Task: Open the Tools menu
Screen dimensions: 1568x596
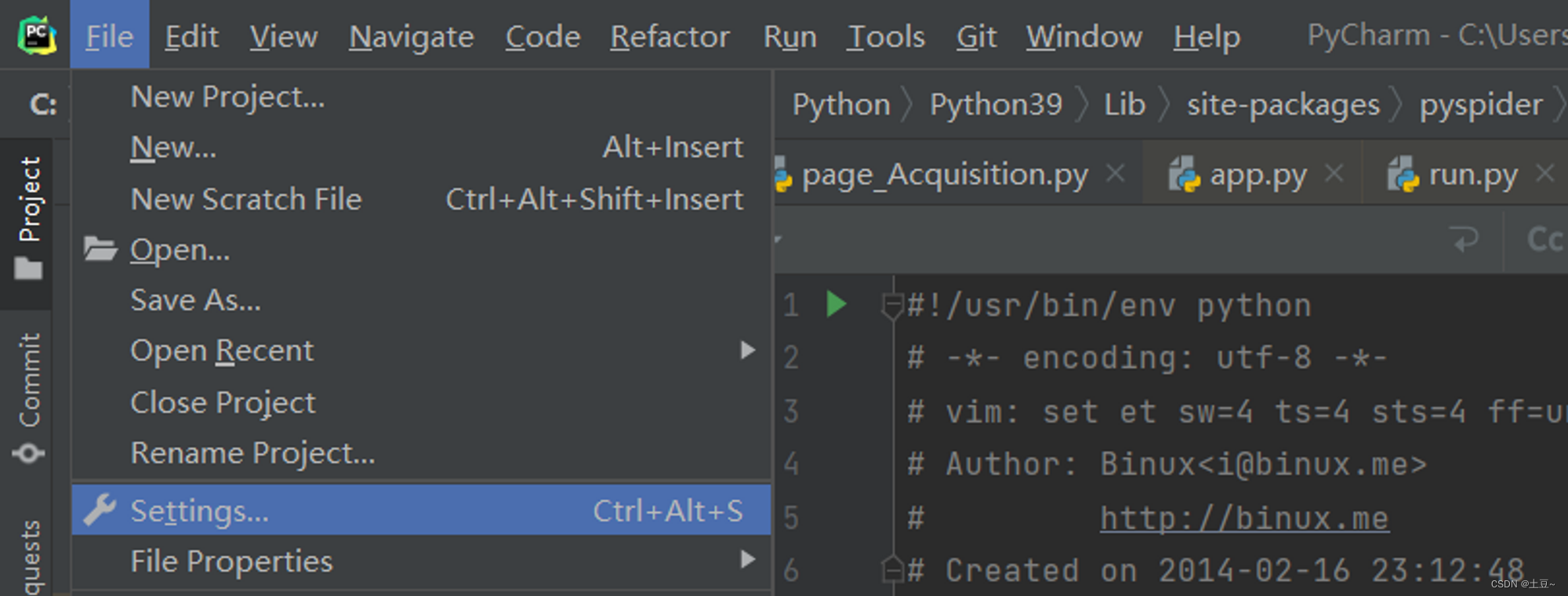Action: (886, 36)
